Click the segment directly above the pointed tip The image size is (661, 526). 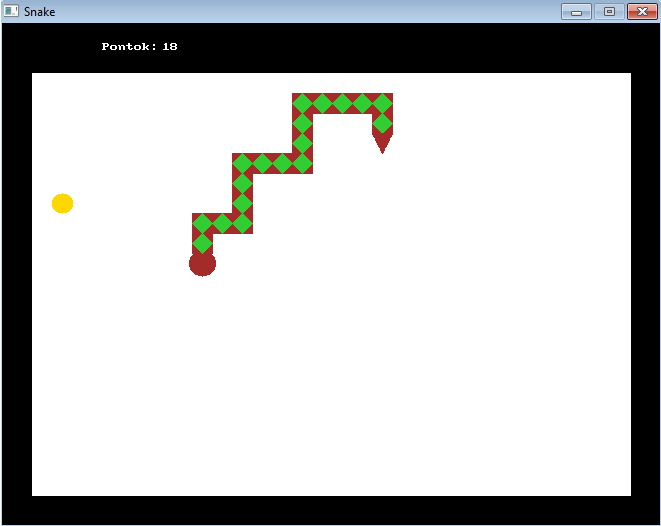tap(382, 123)
